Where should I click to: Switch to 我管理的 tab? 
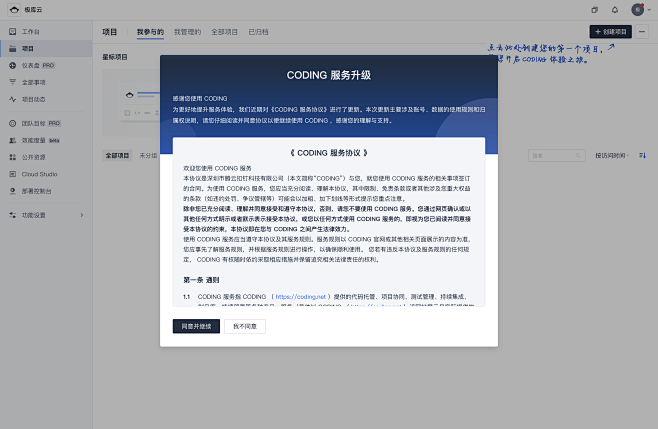click(188, 32)
